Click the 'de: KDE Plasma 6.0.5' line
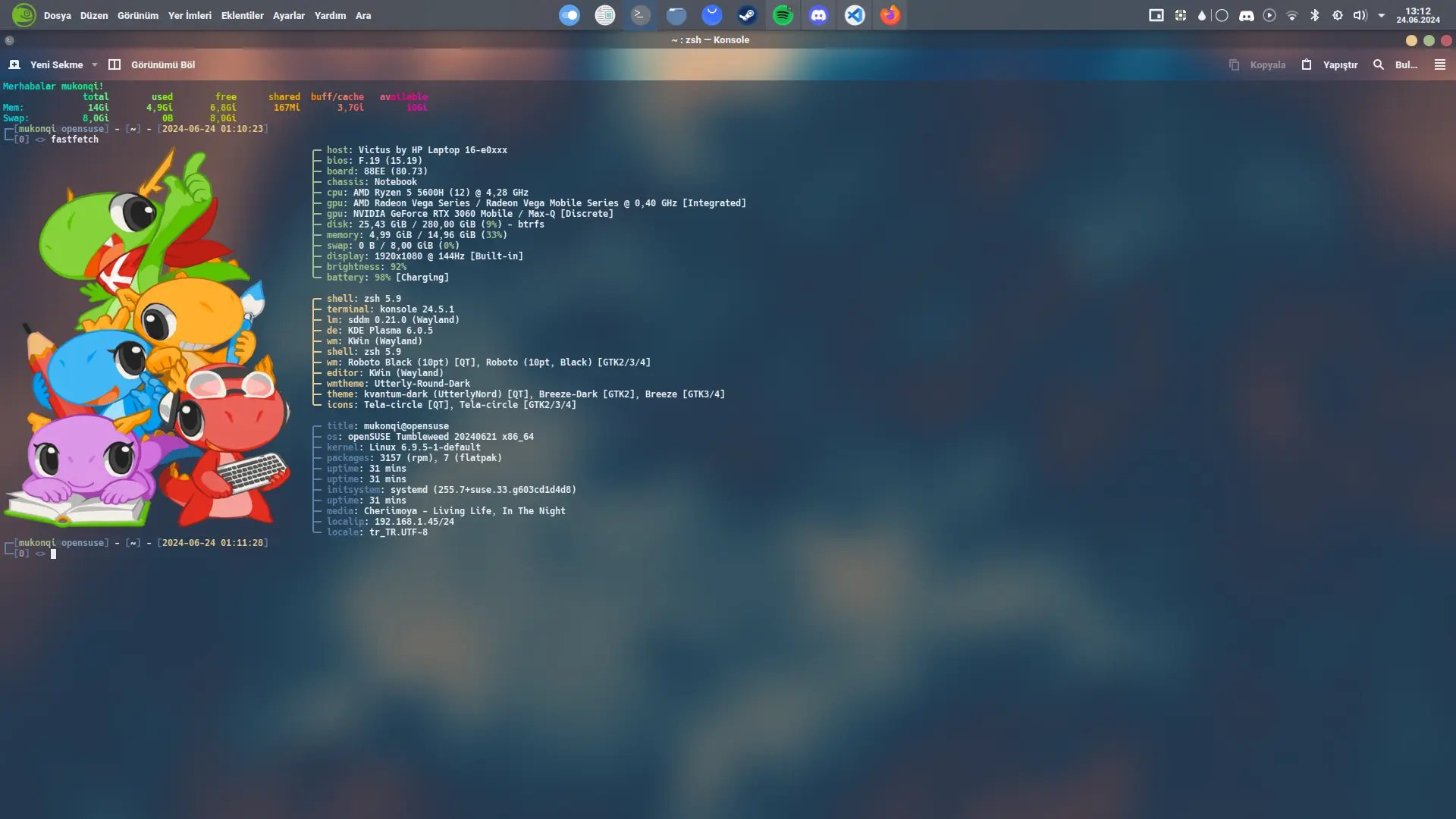1456x819 pixels. (x=380, y=331)
